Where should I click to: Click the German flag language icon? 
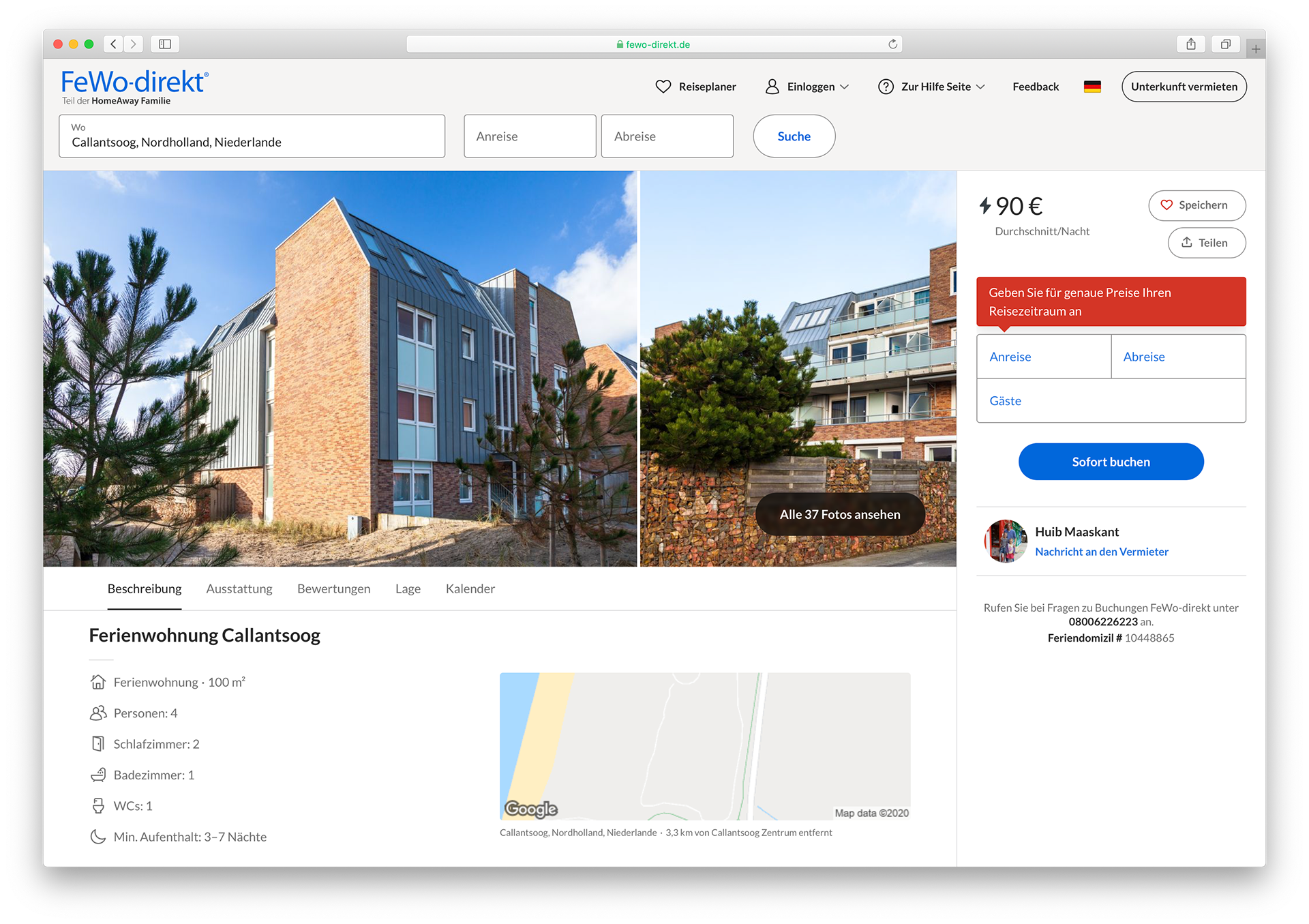tap(1092, 87)
